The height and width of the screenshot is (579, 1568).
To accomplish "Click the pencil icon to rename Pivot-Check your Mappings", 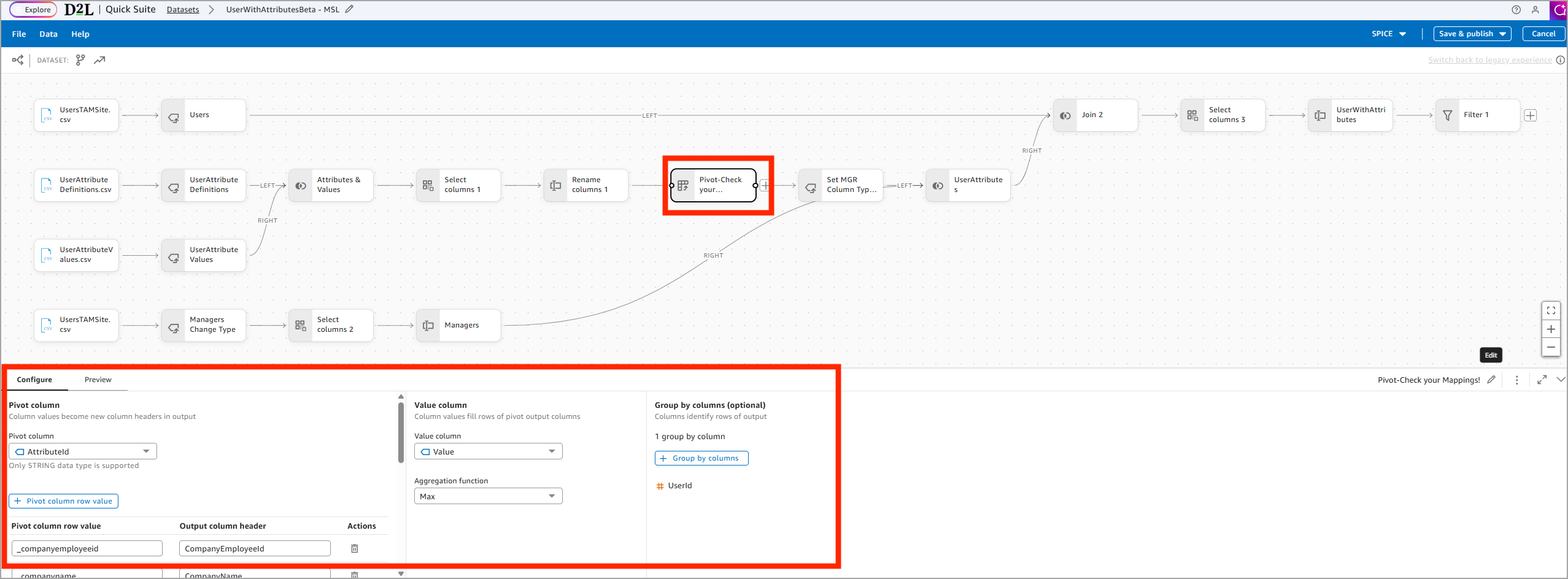I will coord(1492,380).
